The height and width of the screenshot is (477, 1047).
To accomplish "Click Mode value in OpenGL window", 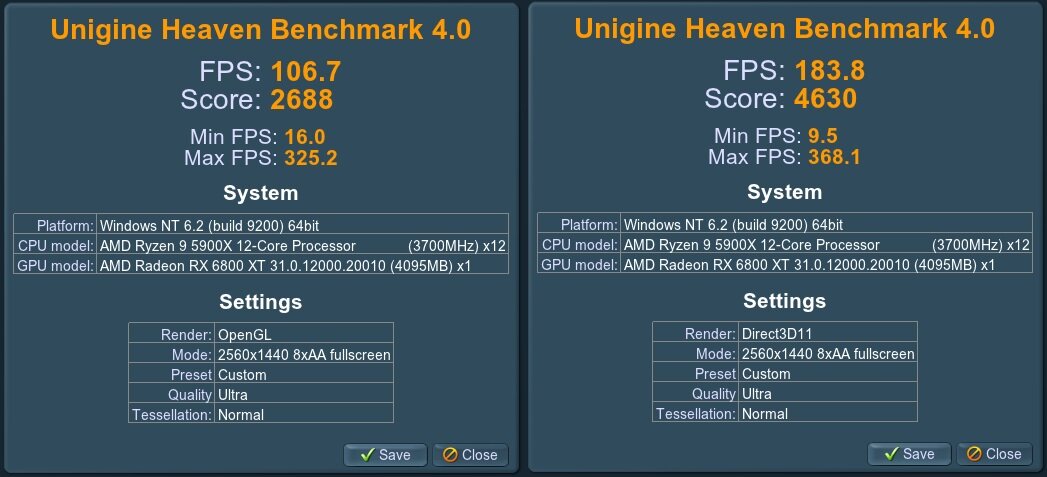I will click(304, 354).
